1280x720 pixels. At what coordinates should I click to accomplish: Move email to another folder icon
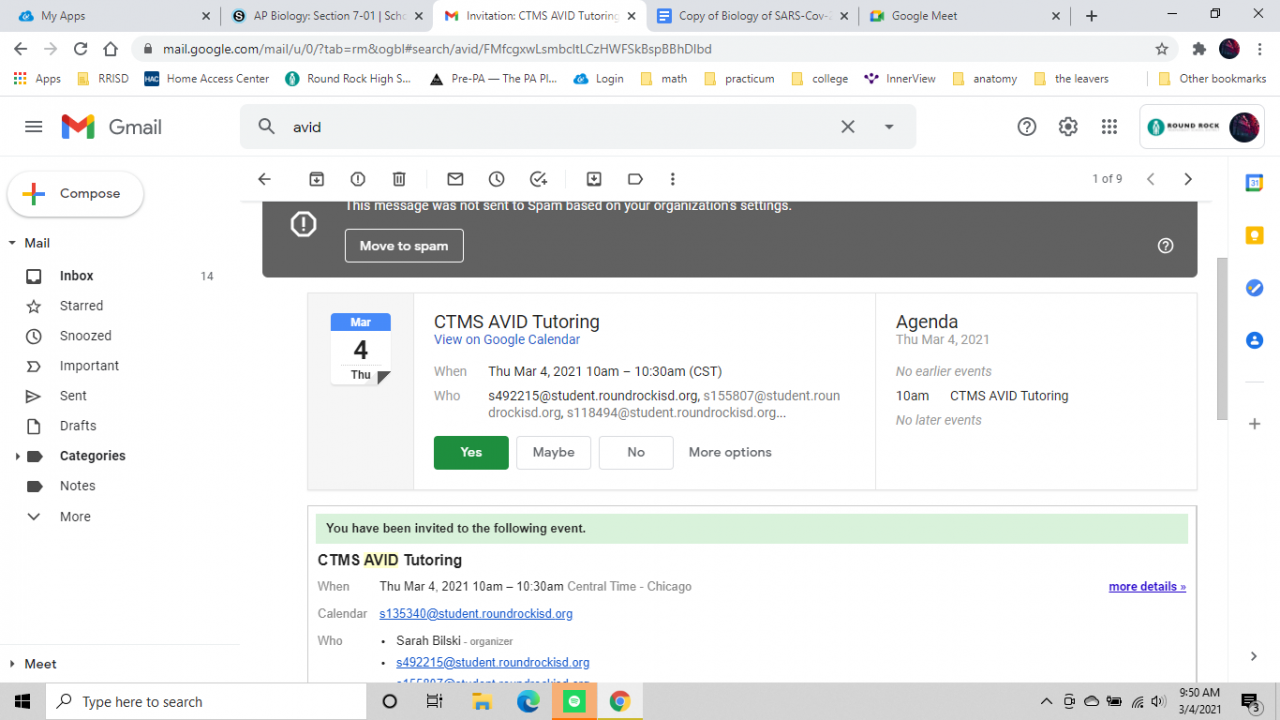point(594,179)
